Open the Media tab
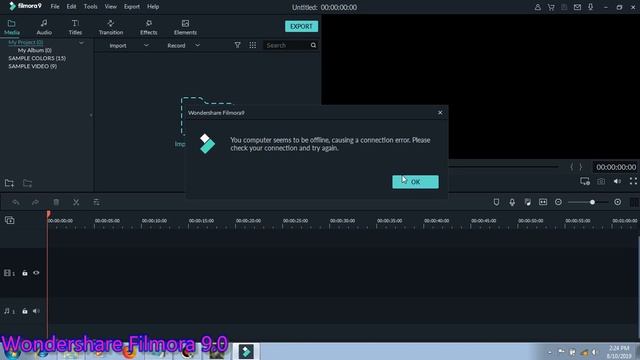The height and width of the screenshot is (360, 640). click(x=11, y=27)
